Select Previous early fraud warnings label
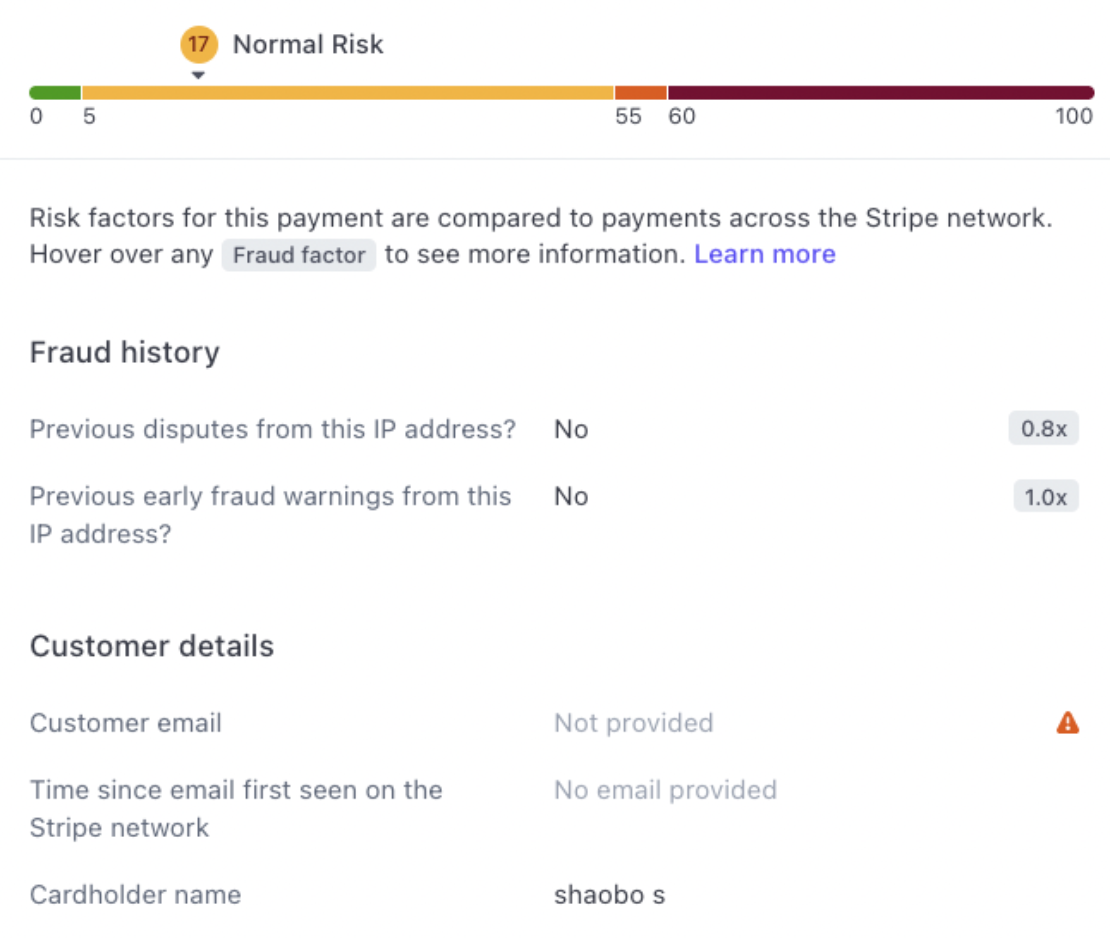The width and height of the screenshot is (1110, 938). coord(270,515)
